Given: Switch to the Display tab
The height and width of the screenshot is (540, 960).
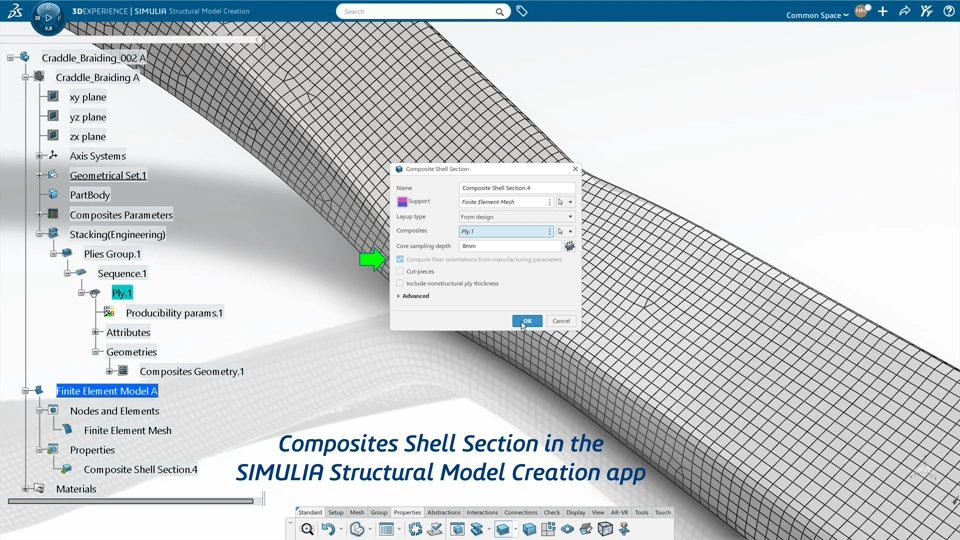Looking at the screenshot, I should pos(576,512).
